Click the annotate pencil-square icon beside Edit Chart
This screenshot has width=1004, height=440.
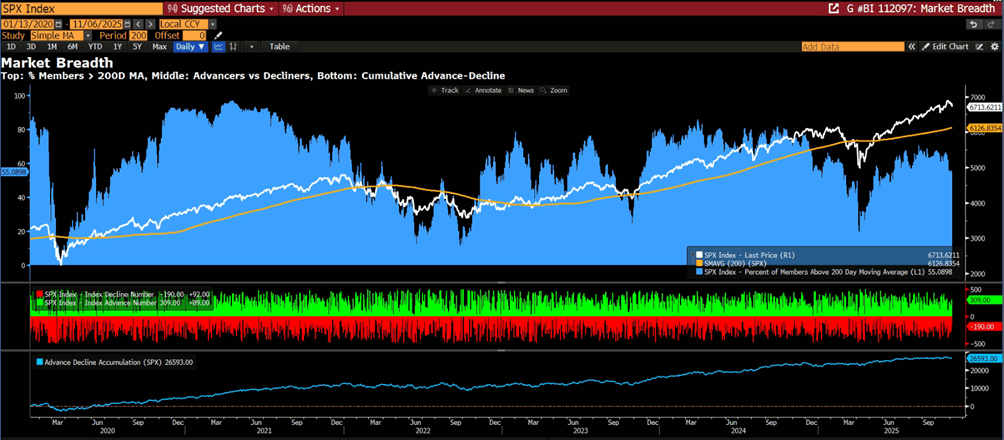980,47
